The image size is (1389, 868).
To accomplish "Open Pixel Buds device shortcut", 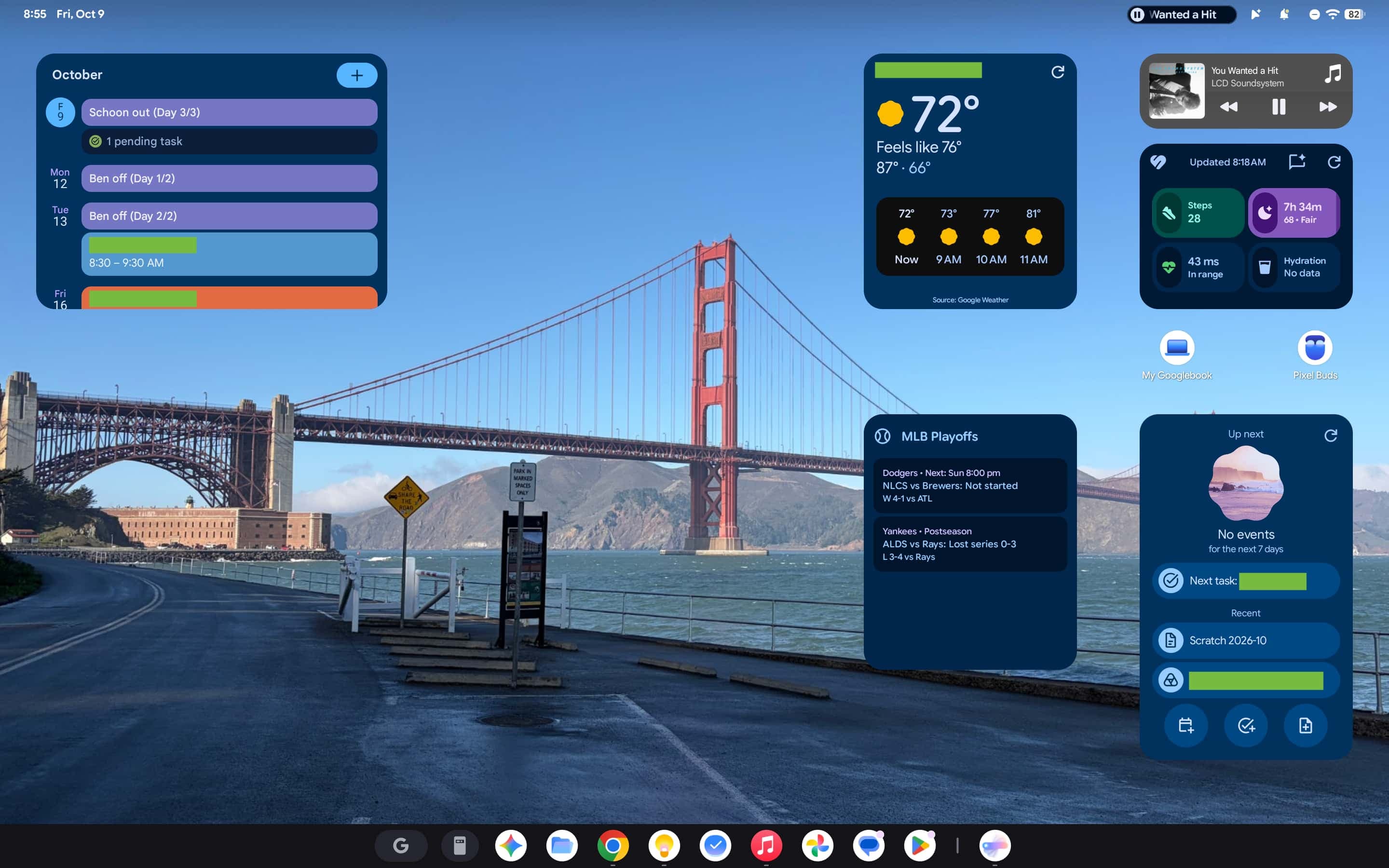I will point(1314,355).
